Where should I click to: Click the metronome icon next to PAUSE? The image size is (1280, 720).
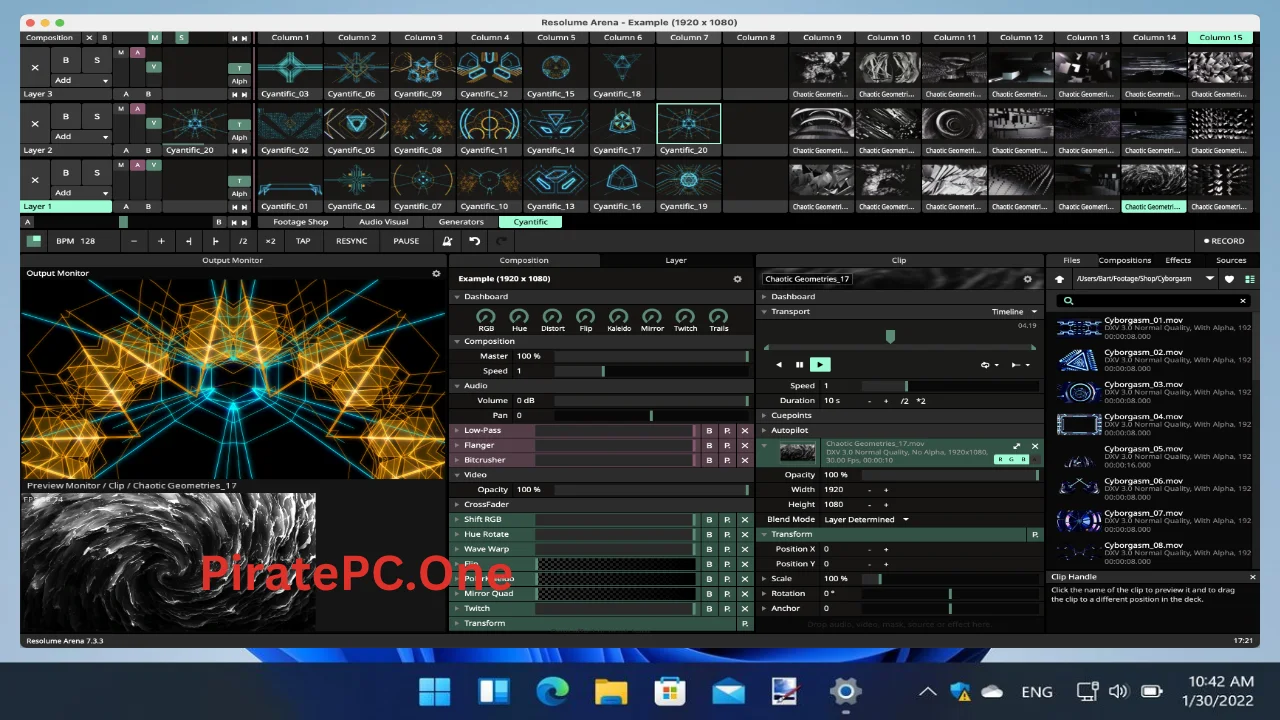[447, 241]
